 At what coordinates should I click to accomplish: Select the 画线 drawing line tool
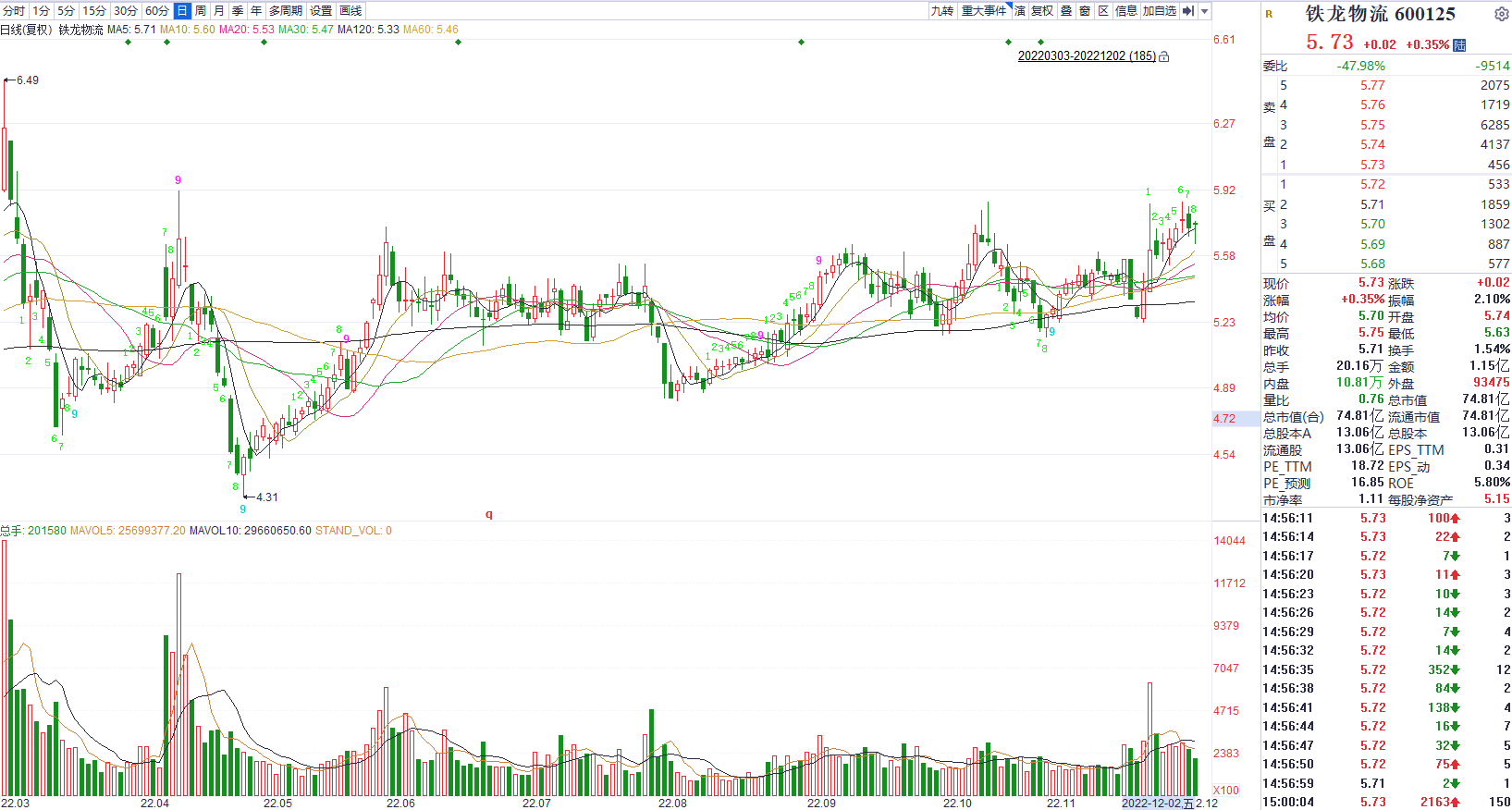click(x=350, y=11)
